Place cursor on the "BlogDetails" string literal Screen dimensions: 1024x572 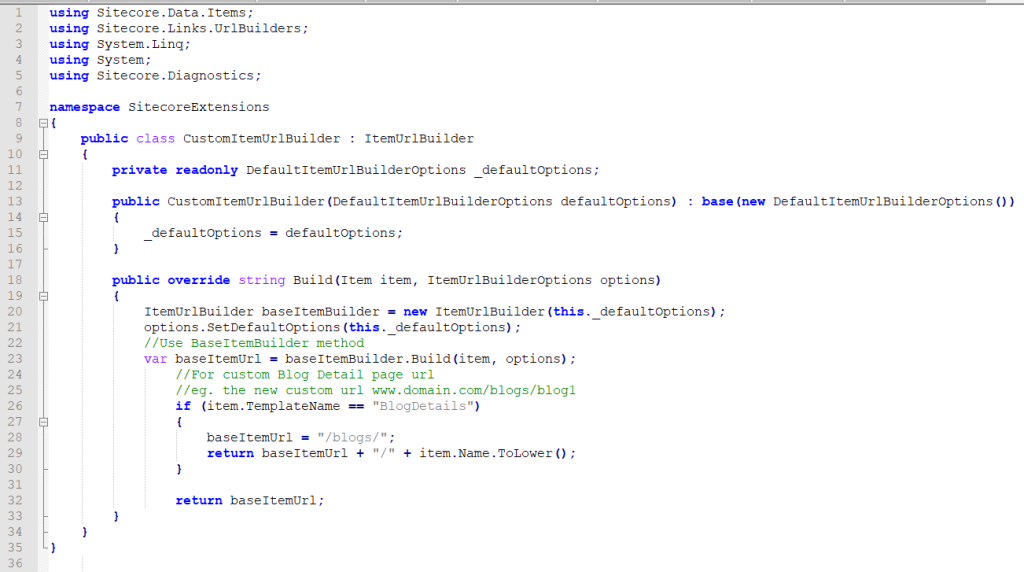[425, 406]
